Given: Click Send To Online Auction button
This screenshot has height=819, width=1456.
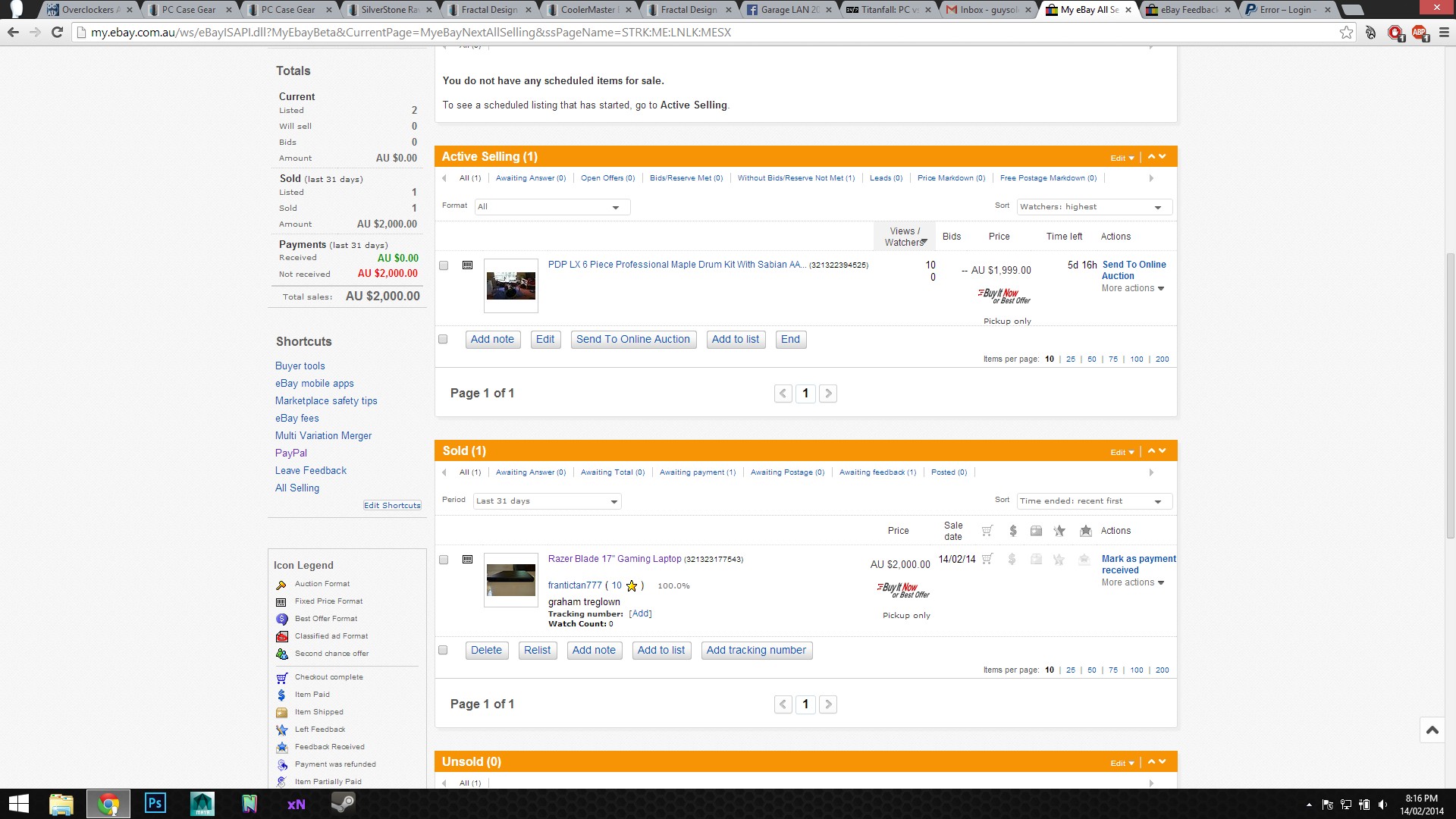Looking at the screenshot, I should [x=633, y=339].
